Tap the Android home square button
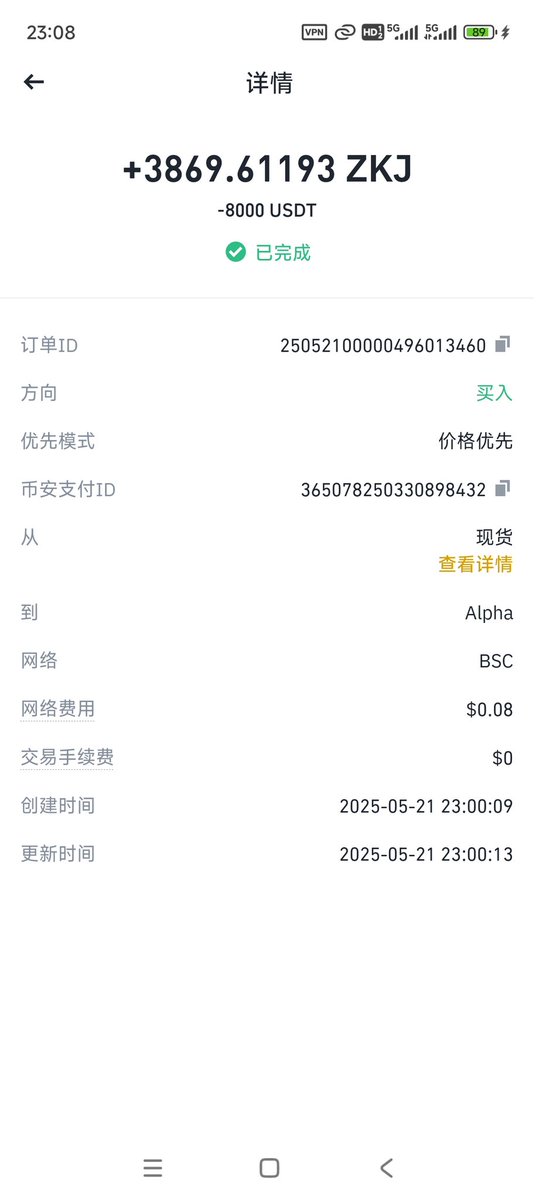Image resolution: width=539 pixels, height=1200 pixels. [269, 1167]
